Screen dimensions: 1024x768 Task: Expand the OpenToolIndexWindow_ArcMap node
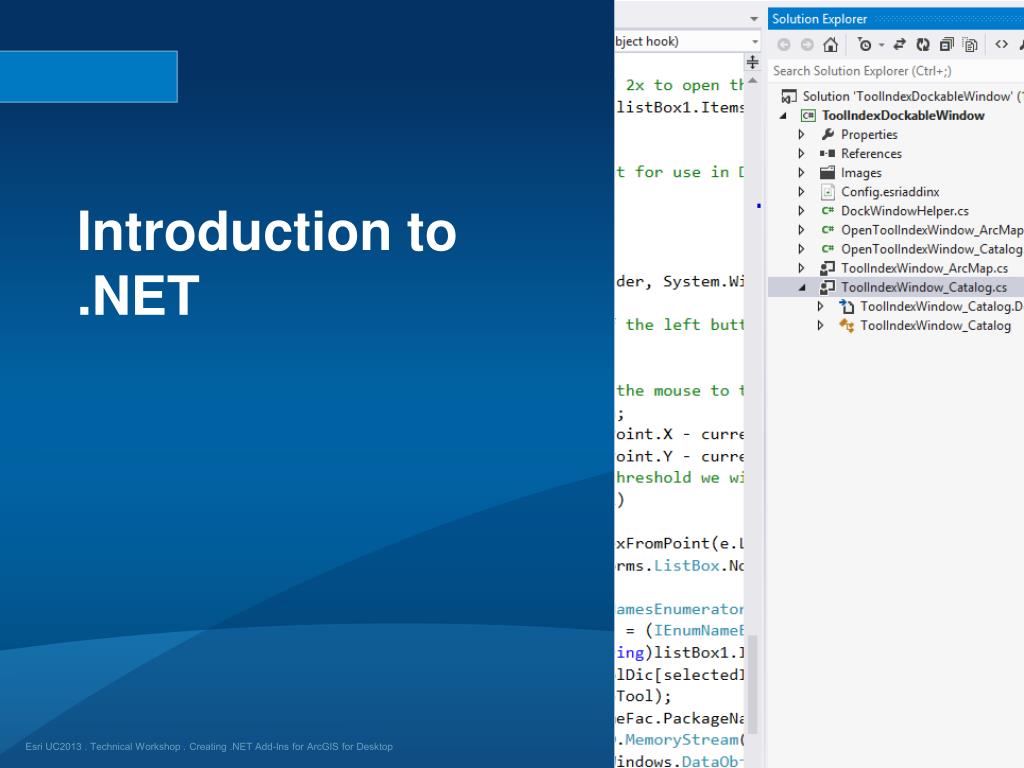click(802, 230)
